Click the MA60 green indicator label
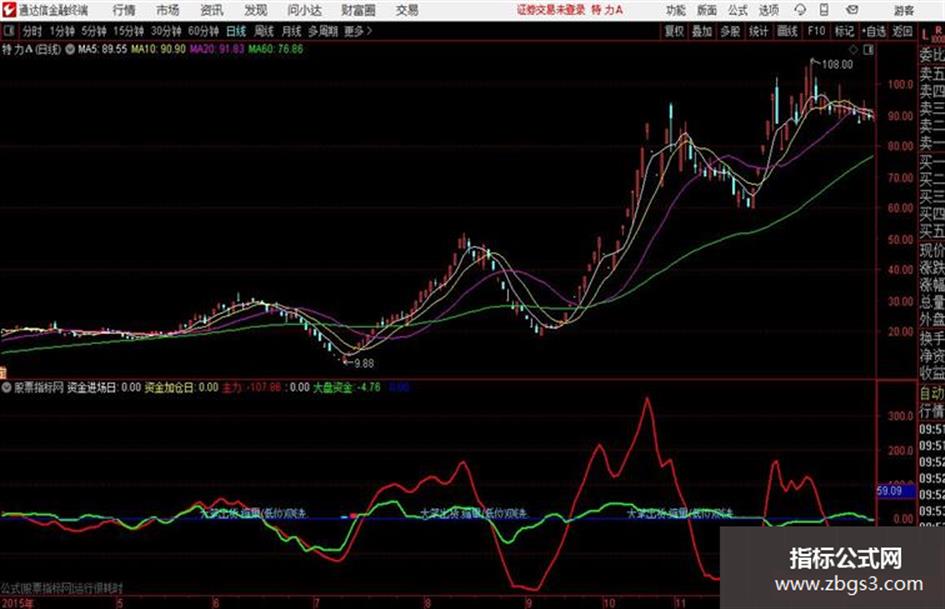Viewport: 945px width, 609px height. [x=275, y=49]
